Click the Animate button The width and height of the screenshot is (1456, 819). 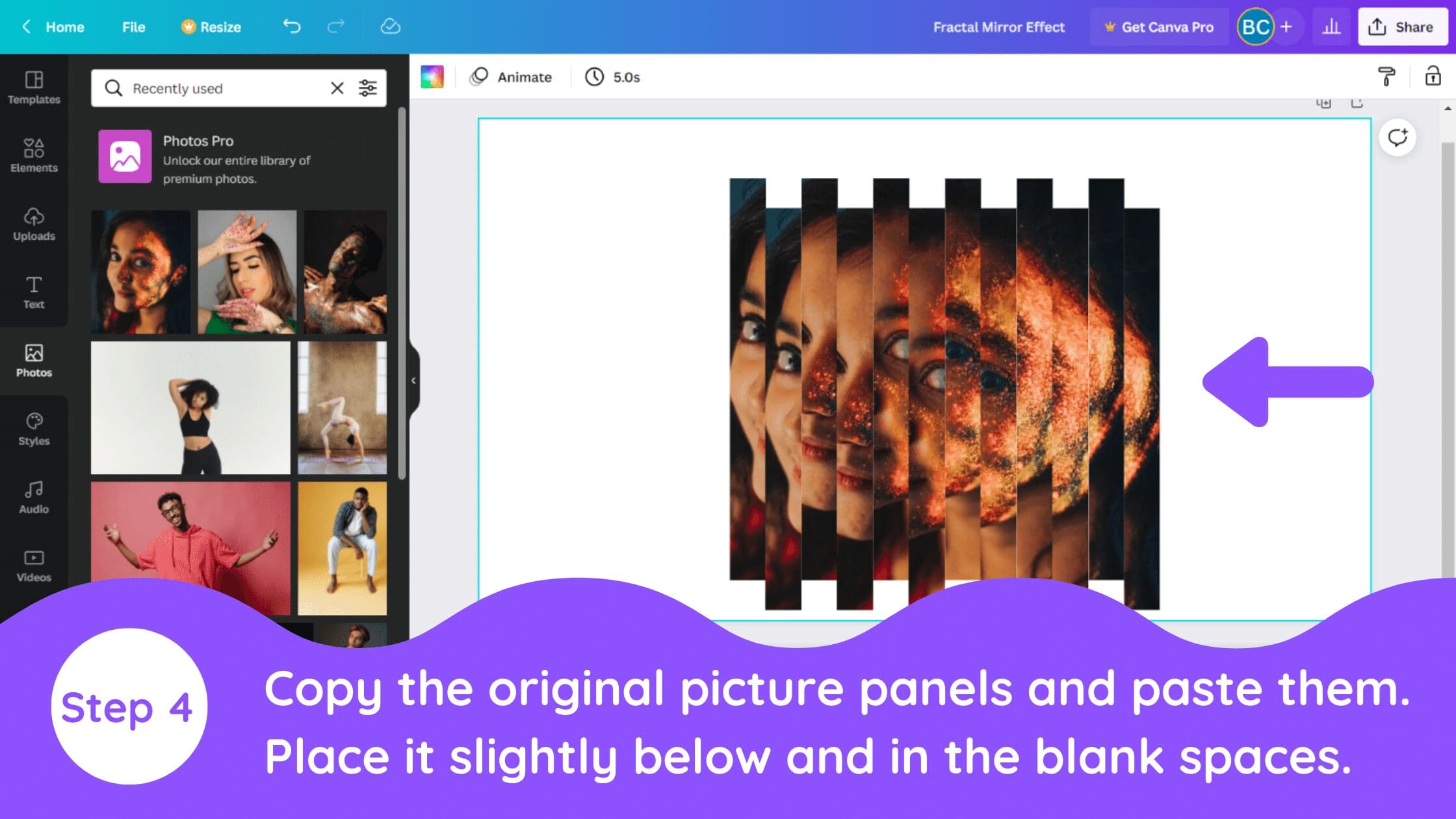click(512, 76)
